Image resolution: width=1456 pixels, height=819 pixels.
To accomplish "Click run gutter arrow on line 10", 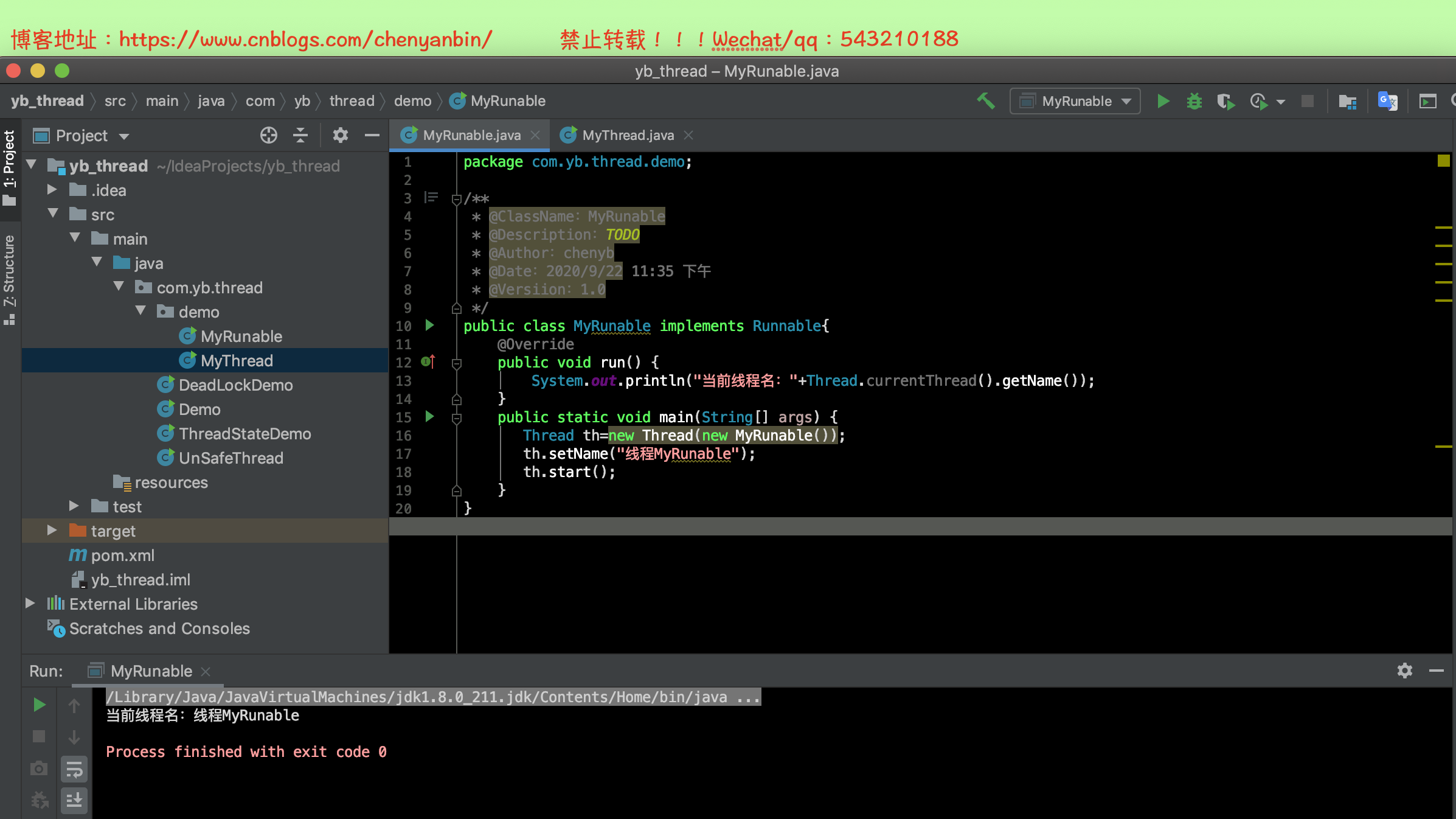I will tap(429, 326).
